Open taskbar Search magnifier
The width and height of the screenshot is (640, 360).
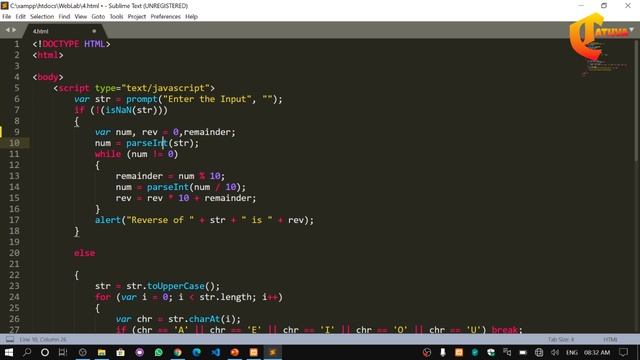pyautogui.click(x=27, y=352)
